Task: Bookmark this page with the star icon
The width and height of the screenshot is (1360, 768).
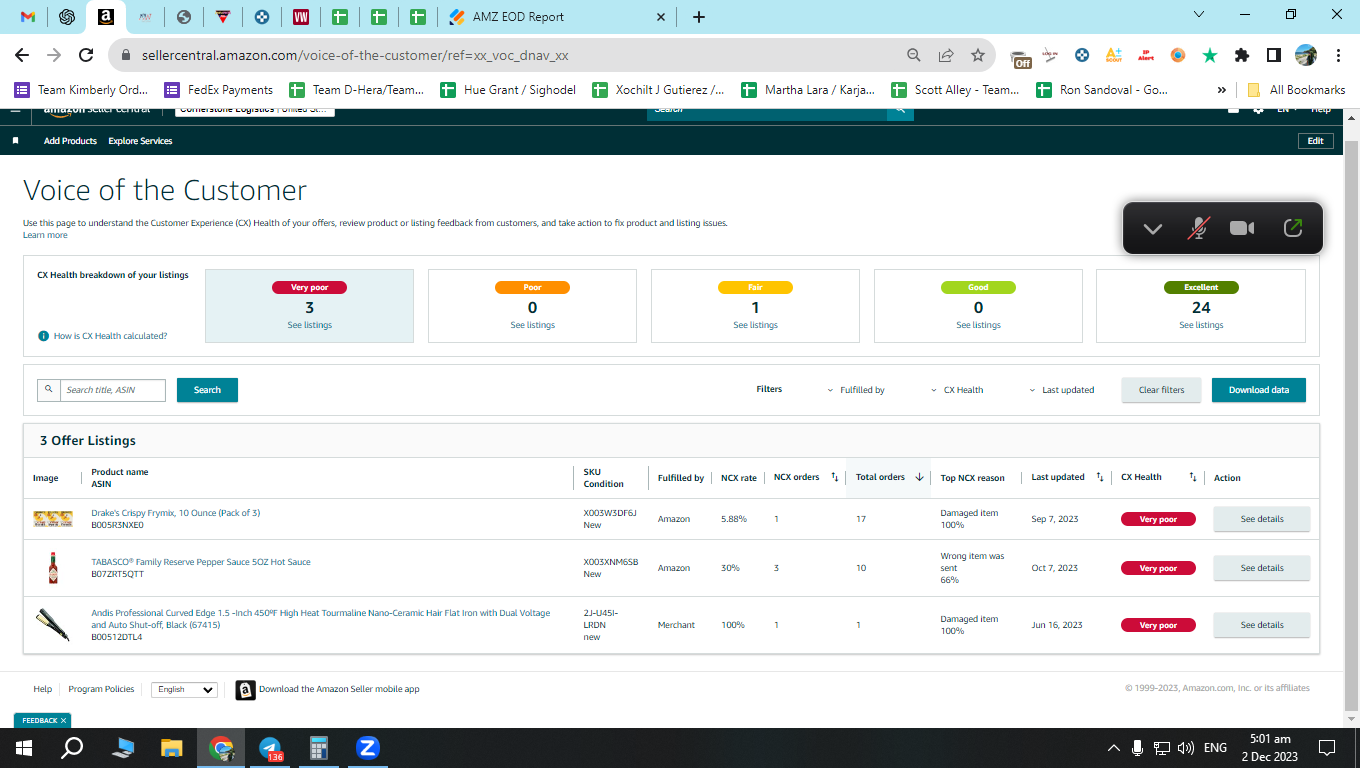Action: coord(977,55)
